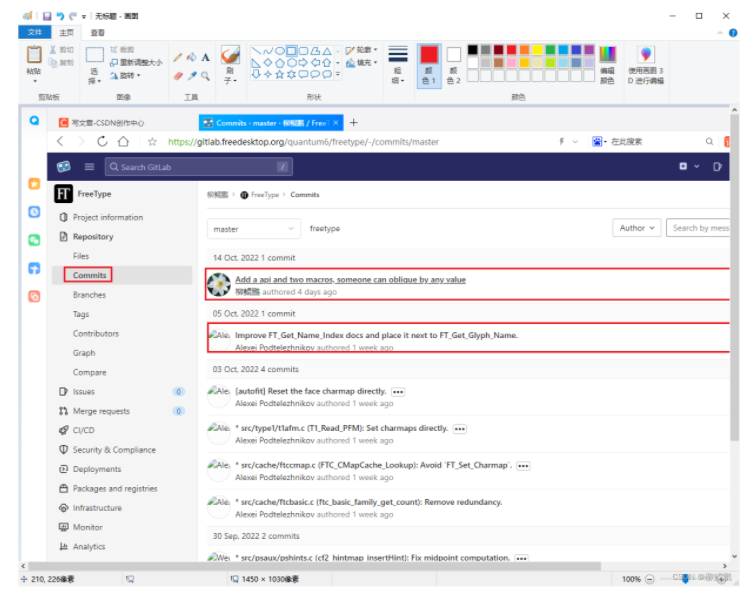The width and height of the screenshot is (751, 598).
Task: Open Branches in GitLab sidebar
Action: 89,294
